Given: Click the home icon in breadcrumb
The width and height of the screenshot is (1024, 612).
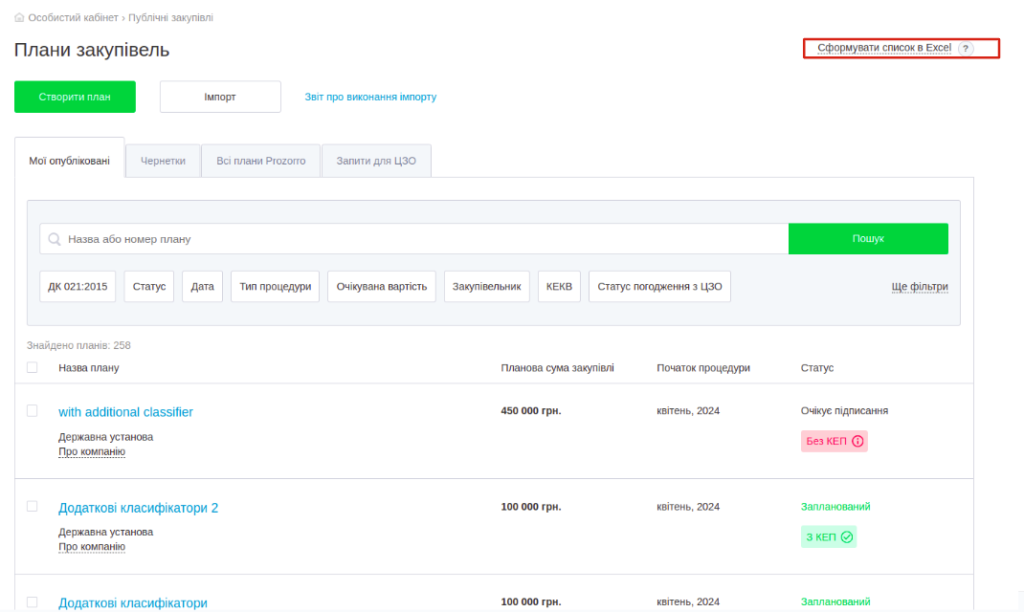Looking at the screenshot, I should coord(20,18).
